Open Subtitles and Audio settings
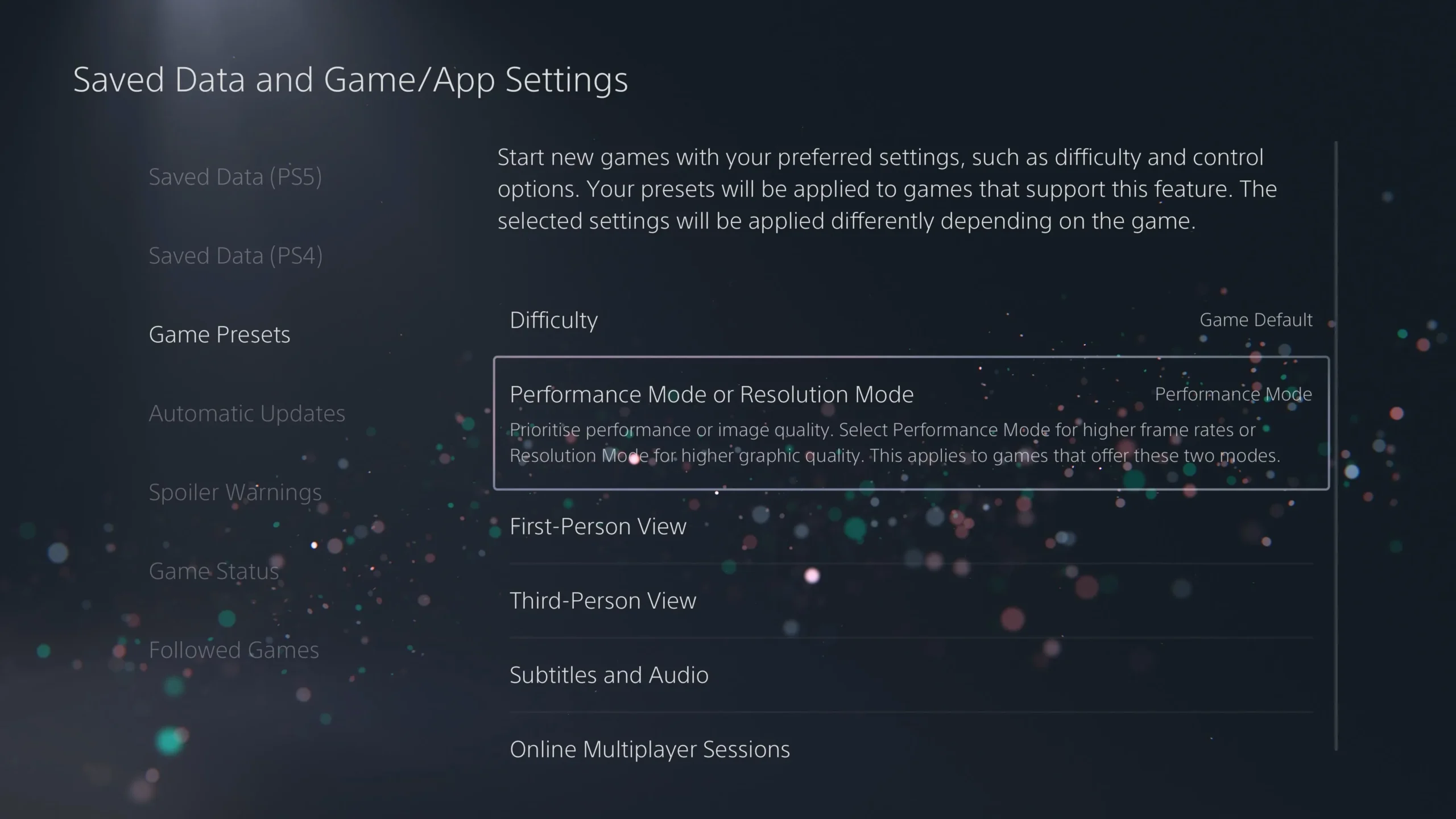1456x819 pixels. pos(609,674)
